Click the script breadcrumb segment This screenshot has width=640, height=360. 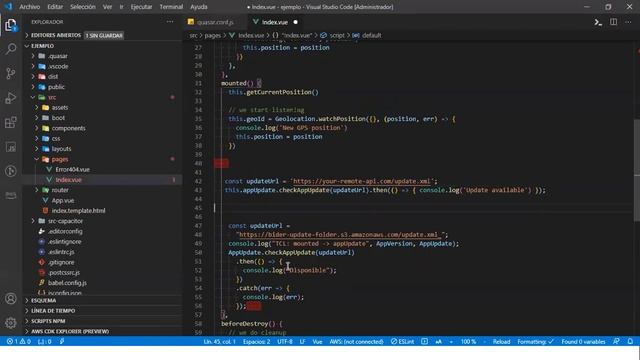coord(337,36)
